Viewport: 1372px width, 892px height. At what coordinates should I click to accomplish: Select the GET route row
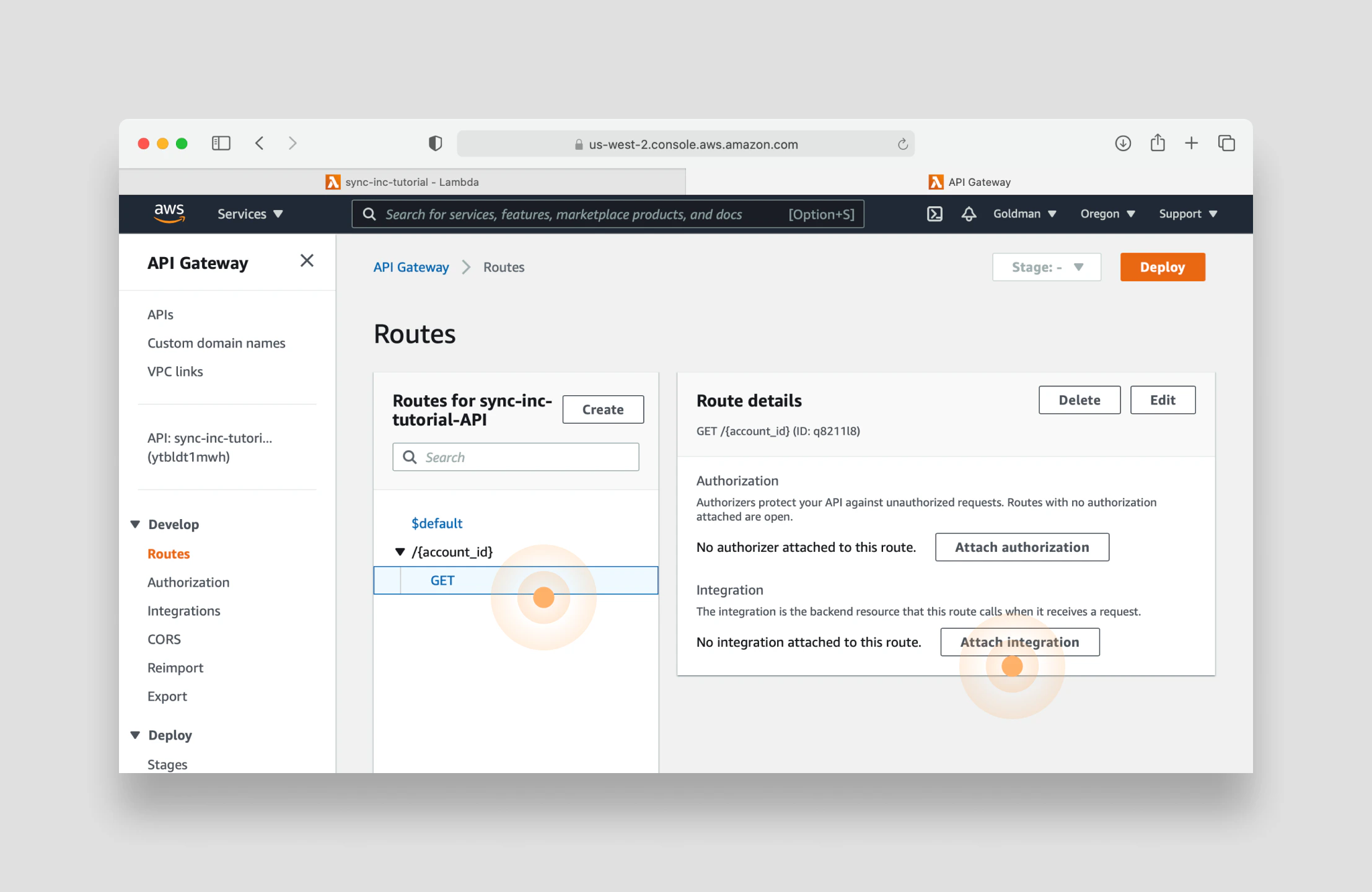pyautogui.click(x=516, y=580)
